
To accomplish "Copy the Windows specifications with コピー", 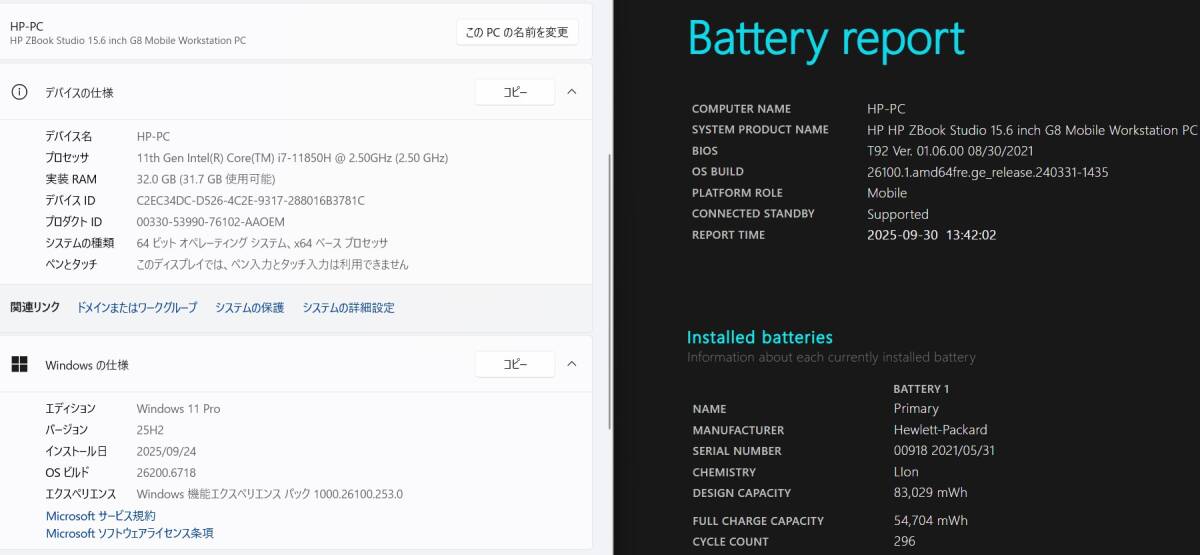I will pyautogui.click(x=514, y=365).
